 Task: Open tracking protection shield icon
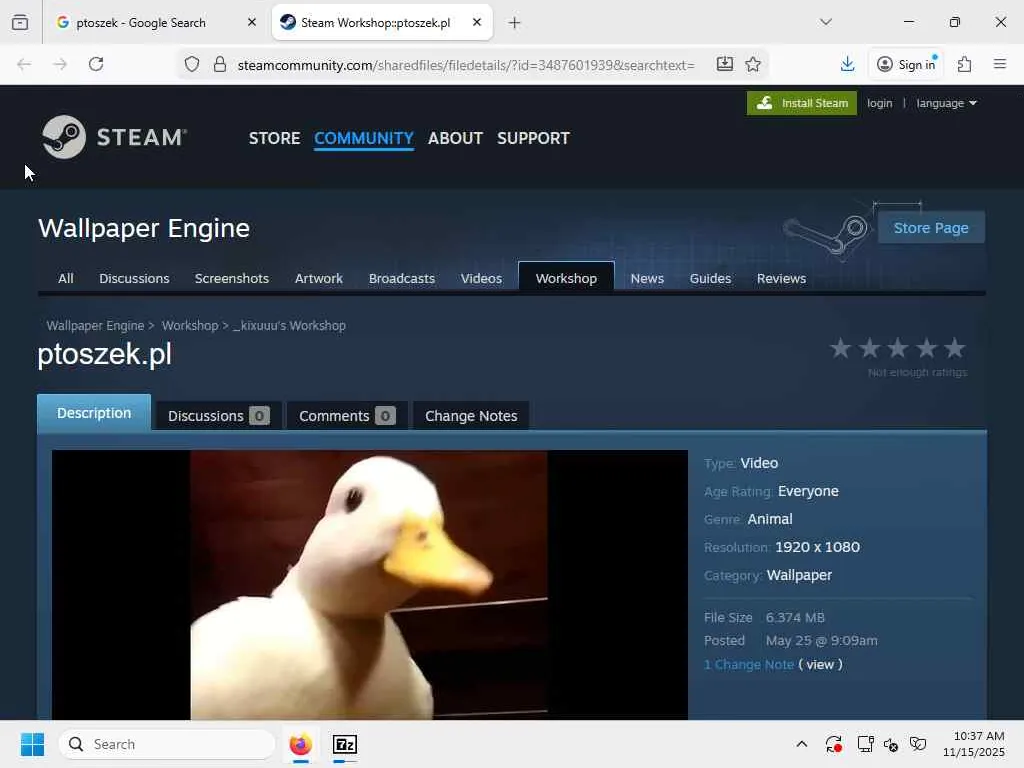191,64
